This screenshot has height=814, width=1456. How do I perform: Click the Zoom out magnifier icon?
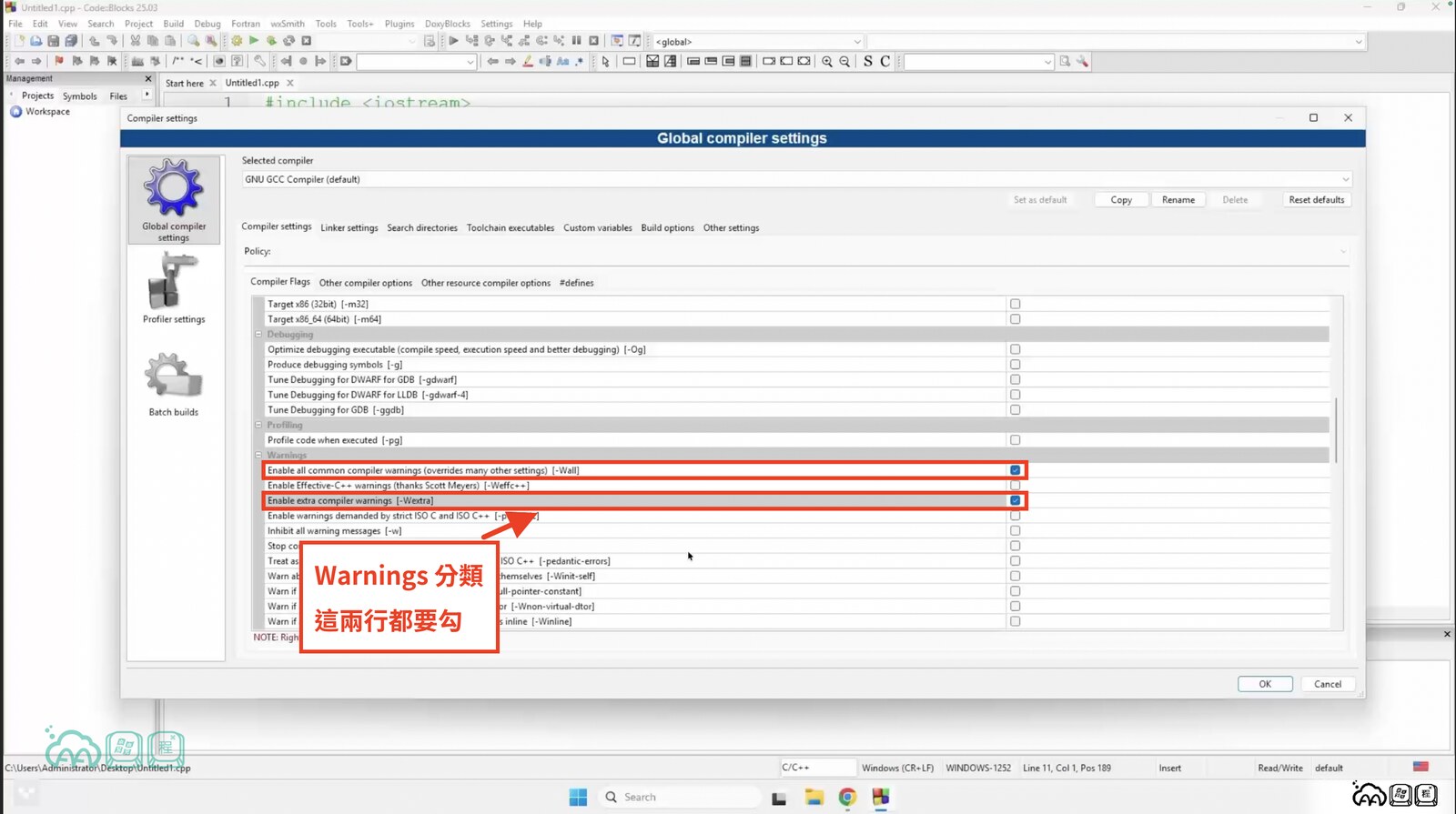[844, 61]
